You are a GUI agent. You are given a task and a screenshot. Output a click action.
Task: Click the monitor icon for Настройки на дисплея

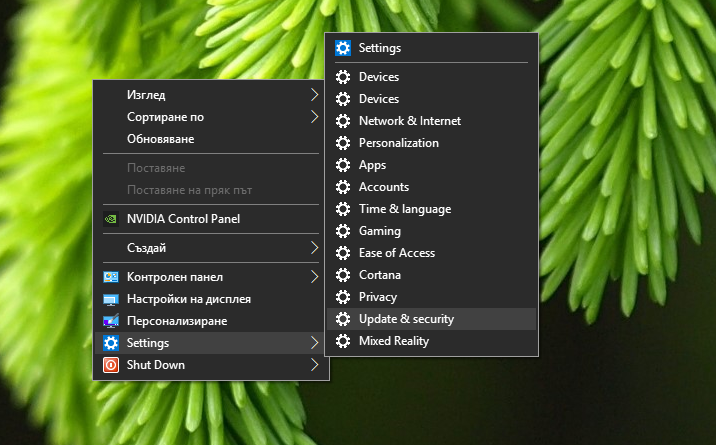111,299
